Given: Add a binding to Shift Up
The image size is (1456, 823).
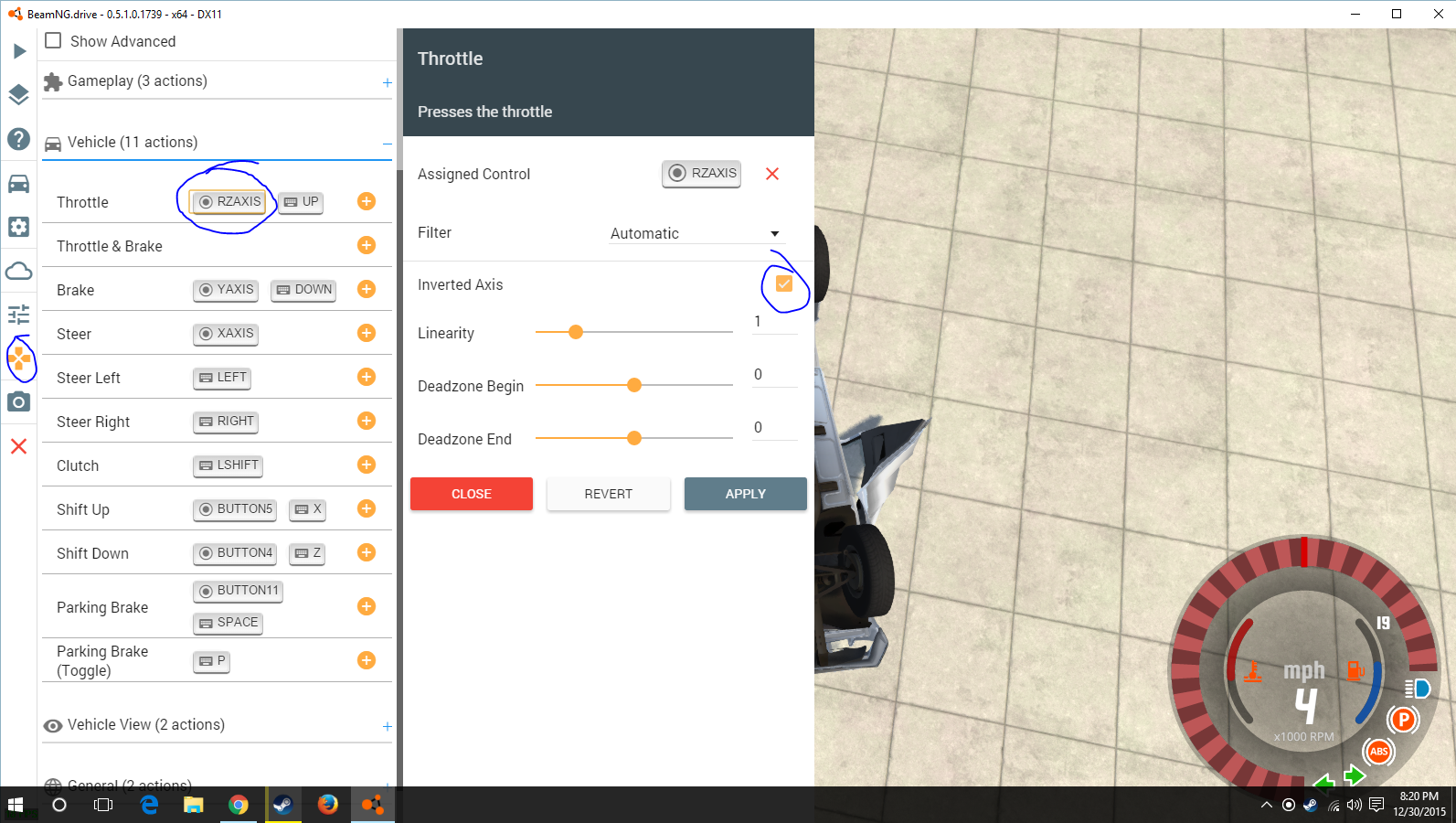Looking at the screenshot, I should click(367, 508).
